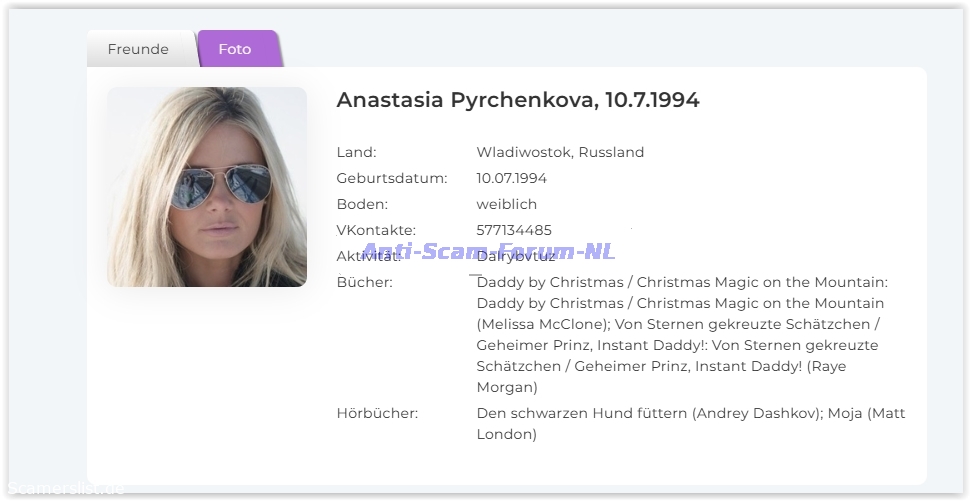This screenshot has width=971, height=501.
Task: Click the Land field label
Action: (x=356, y=152)
